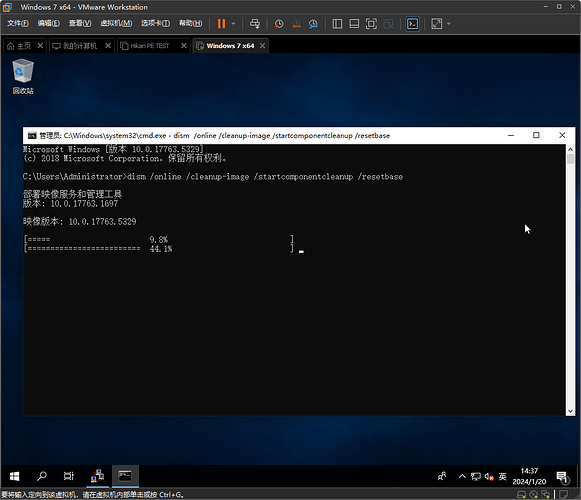This screenshot has height=500, width=581.
Task: Show hidden tray icons chevron
Action: tap(462, 476)
